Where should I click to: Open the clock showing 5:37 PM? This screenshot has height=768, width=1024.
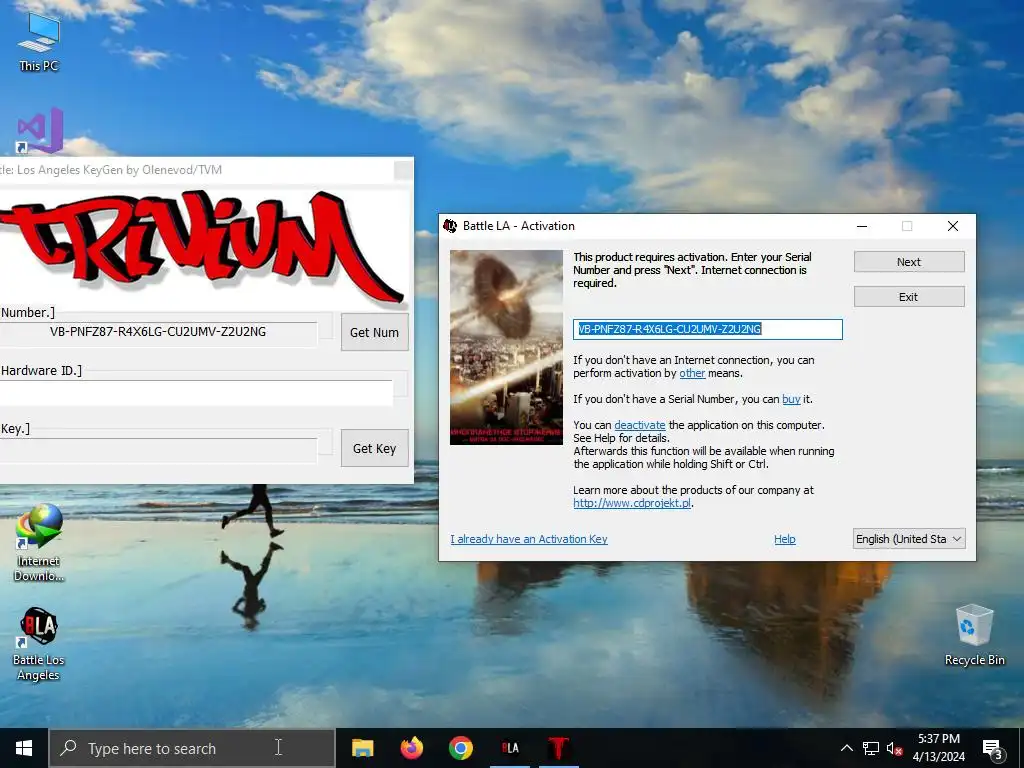click(x=938, y=748)
